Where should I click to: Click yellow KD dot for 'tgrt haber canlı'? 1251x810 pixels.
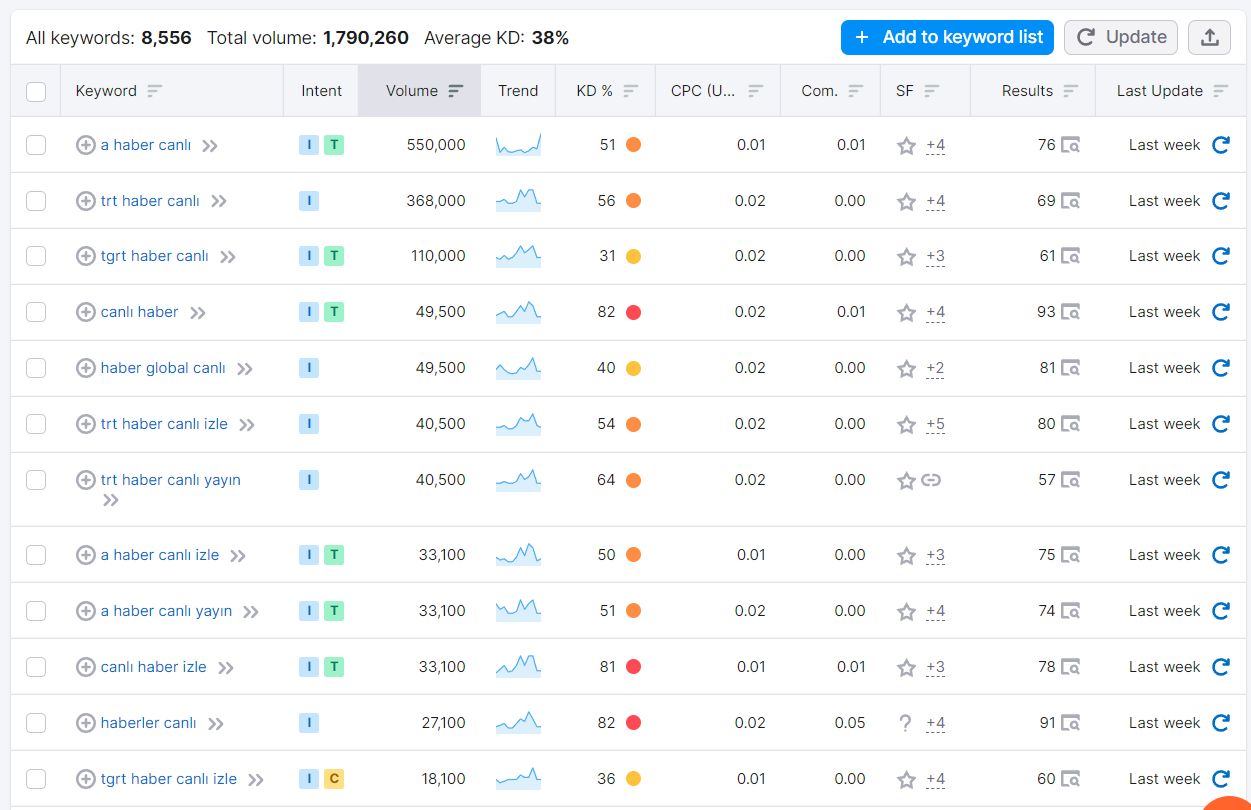click(633, 256)
